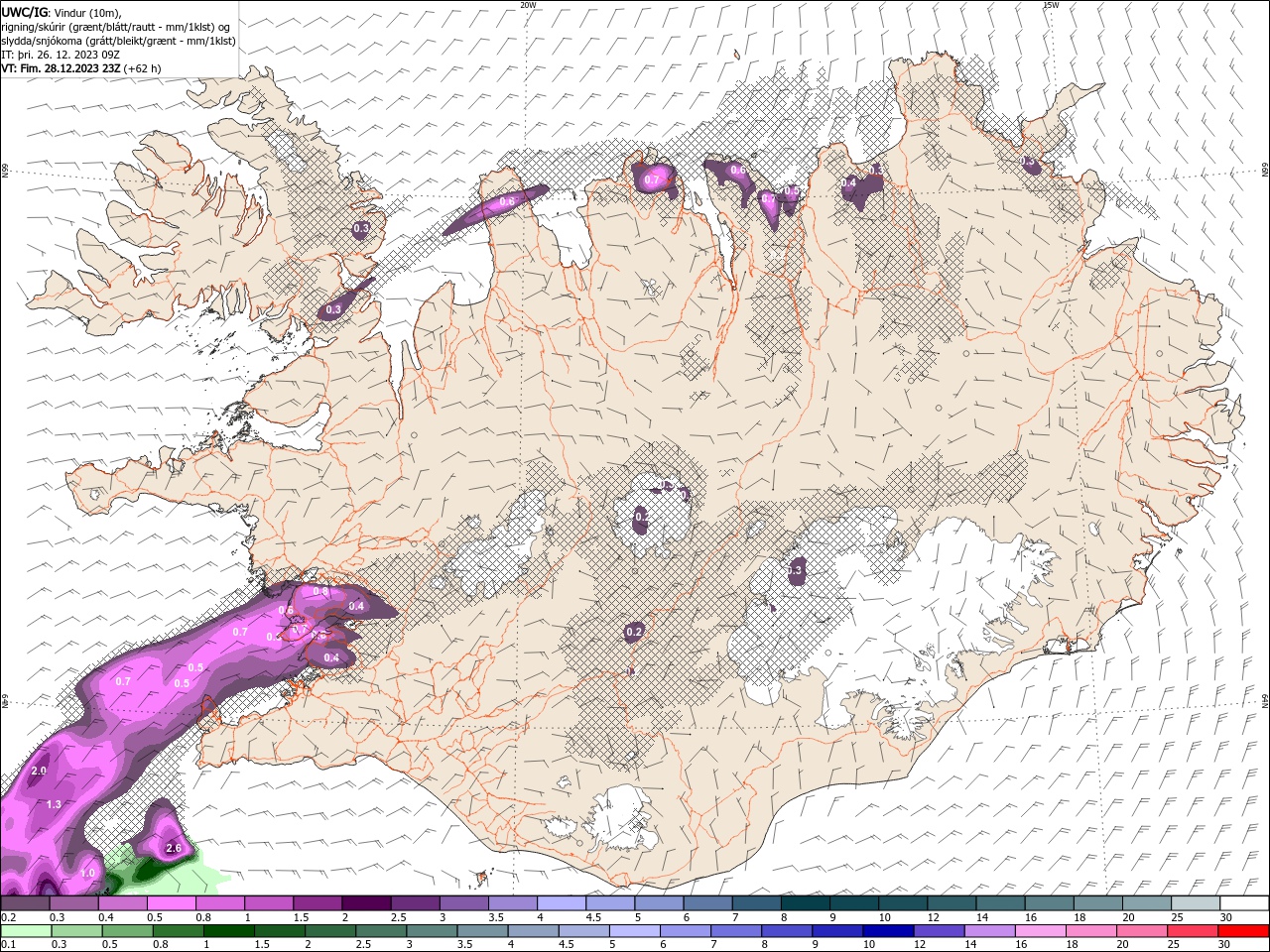Pick the deep navy rain swatch between 10 and 12
This screenshot has height=952, width=1270.
(x=888, y=931)
